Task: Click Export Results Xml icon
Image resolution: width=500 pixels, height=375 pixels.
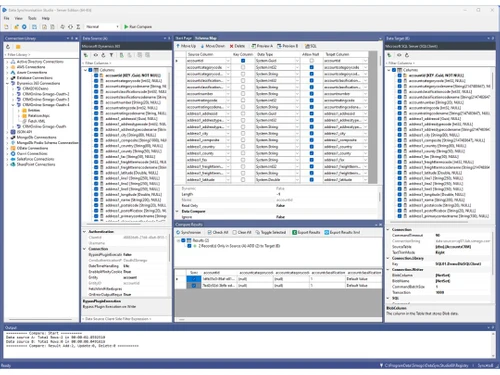Action: pos(327,232)
